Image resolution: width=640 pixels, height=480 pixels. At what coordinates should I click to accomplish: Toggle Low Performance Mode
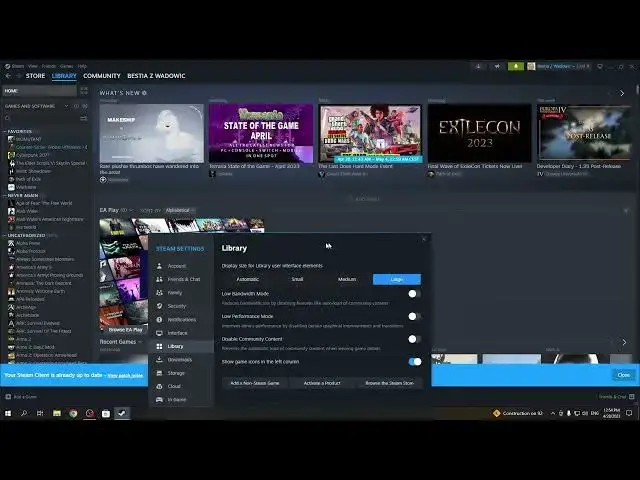click(414, 316)
